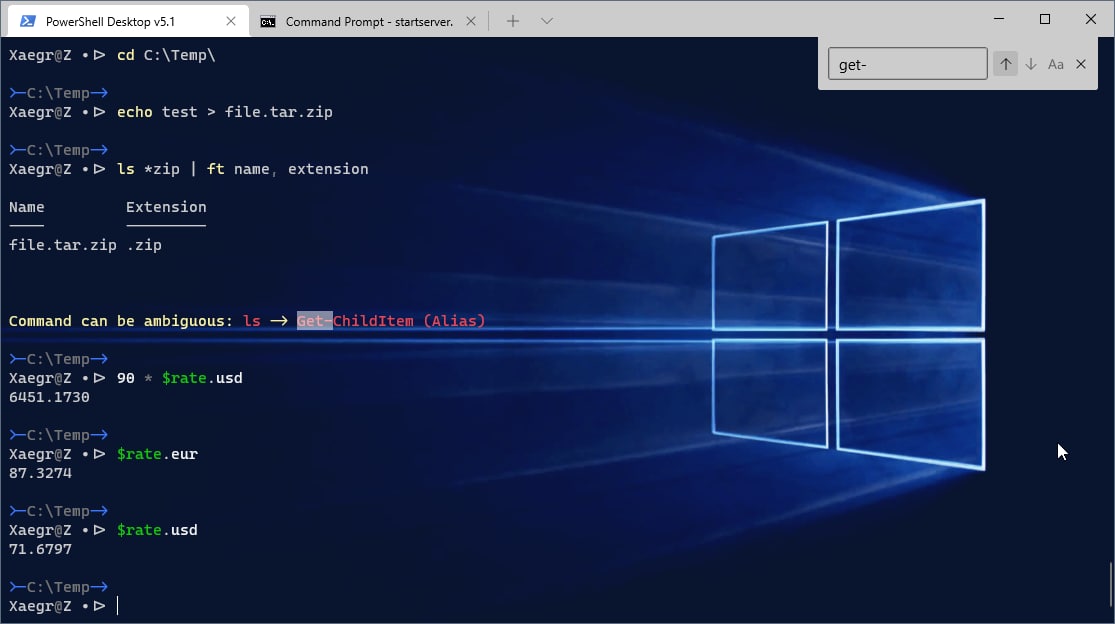This screenshot has height=624, width=1115.
Task: Click 'echo test > file.tar.zip' command
Action: tap(225, 112)
